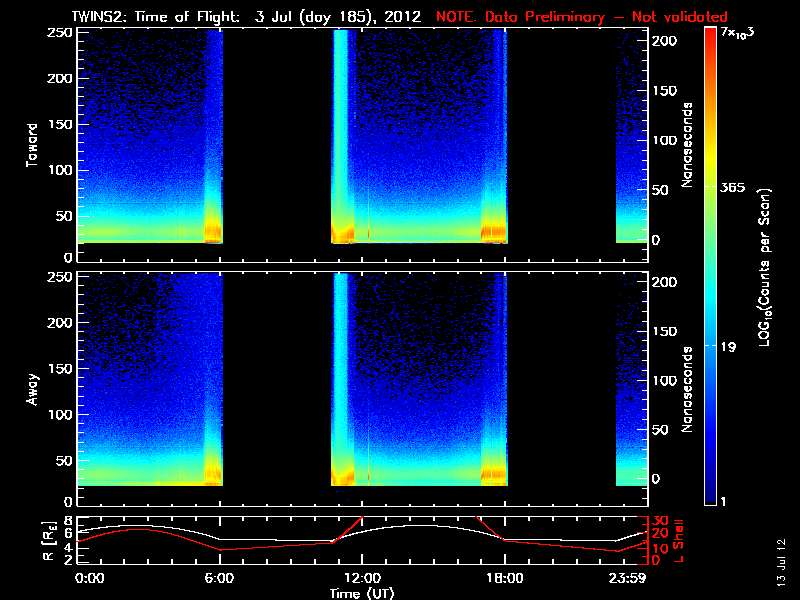Click the '2' tick on the R axis
The width and height of the screenshot is (800, 600).
coord(68,560)
